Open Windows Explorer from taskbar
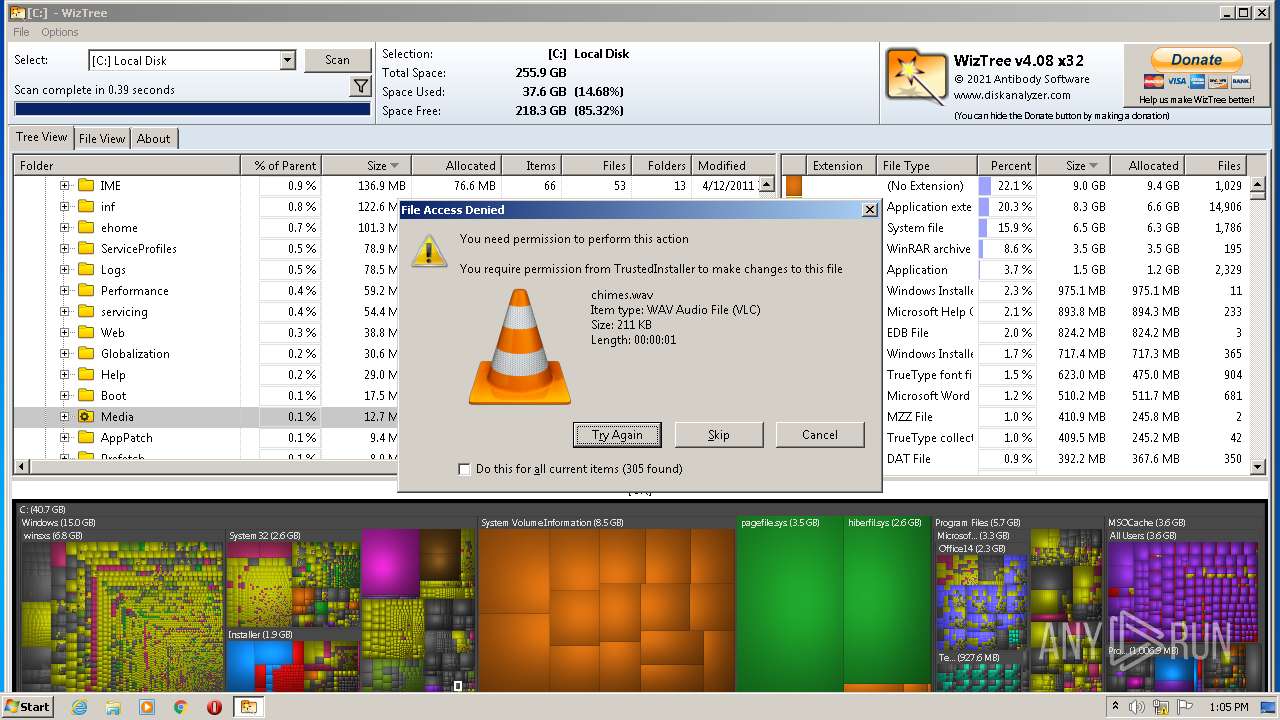This screenshot has height=720, width=1280. [113, 706]
